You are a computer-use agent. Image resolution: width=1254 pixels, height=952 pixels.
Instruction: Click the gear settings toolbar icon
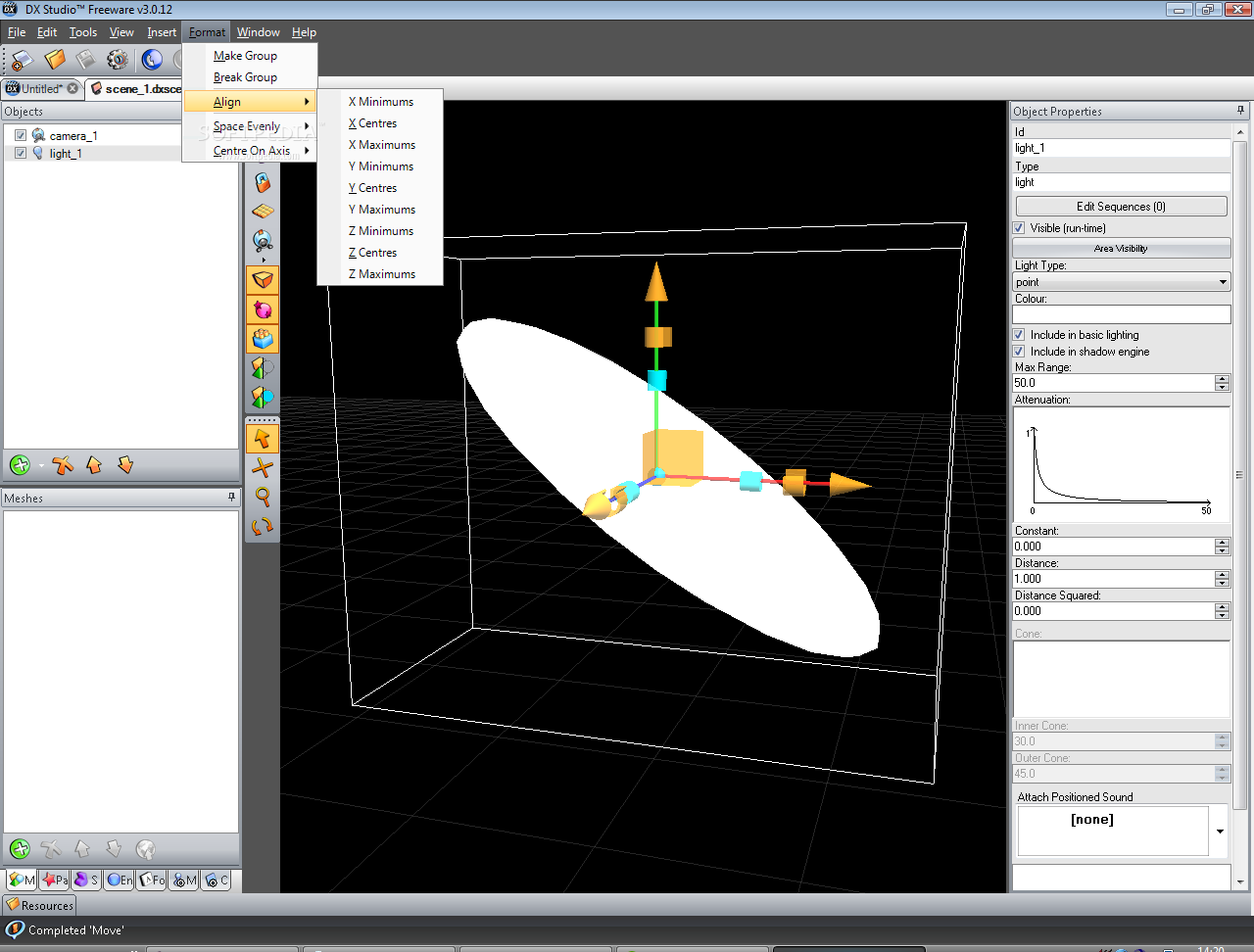click(118, 60)
